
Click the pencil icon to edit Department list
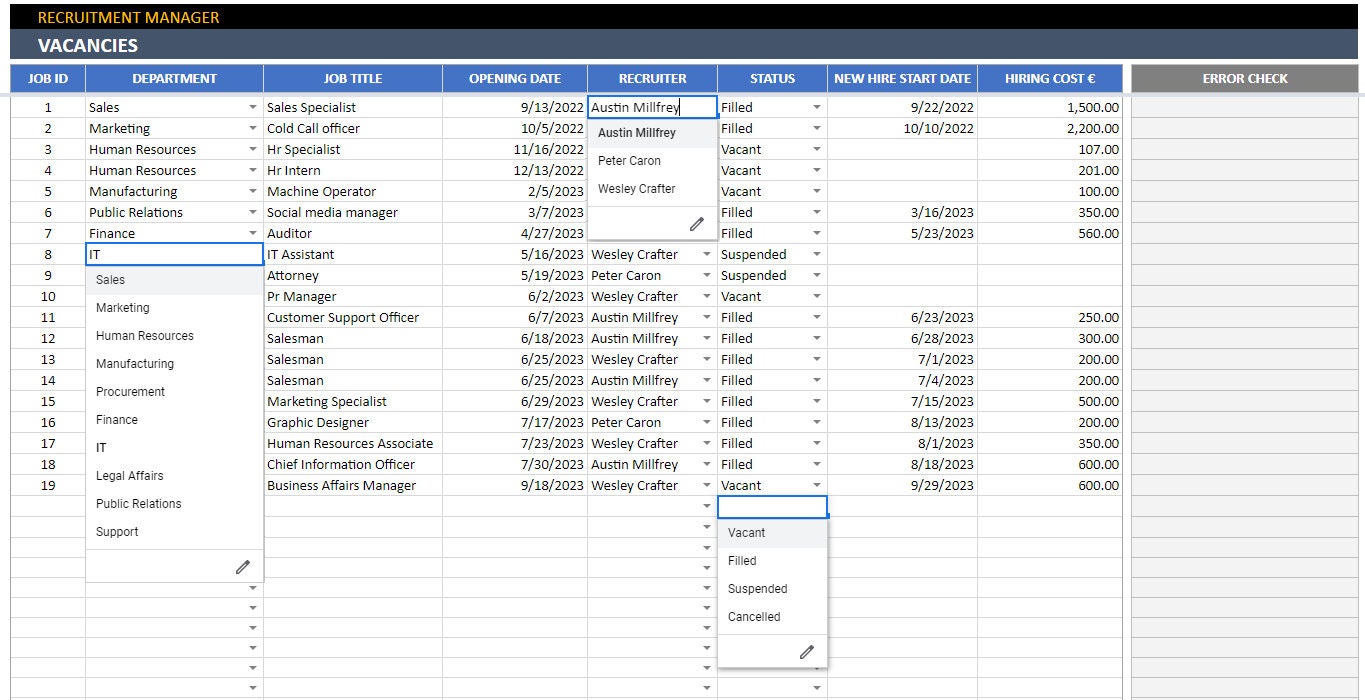pyautogui.click(x=243, y=566)
